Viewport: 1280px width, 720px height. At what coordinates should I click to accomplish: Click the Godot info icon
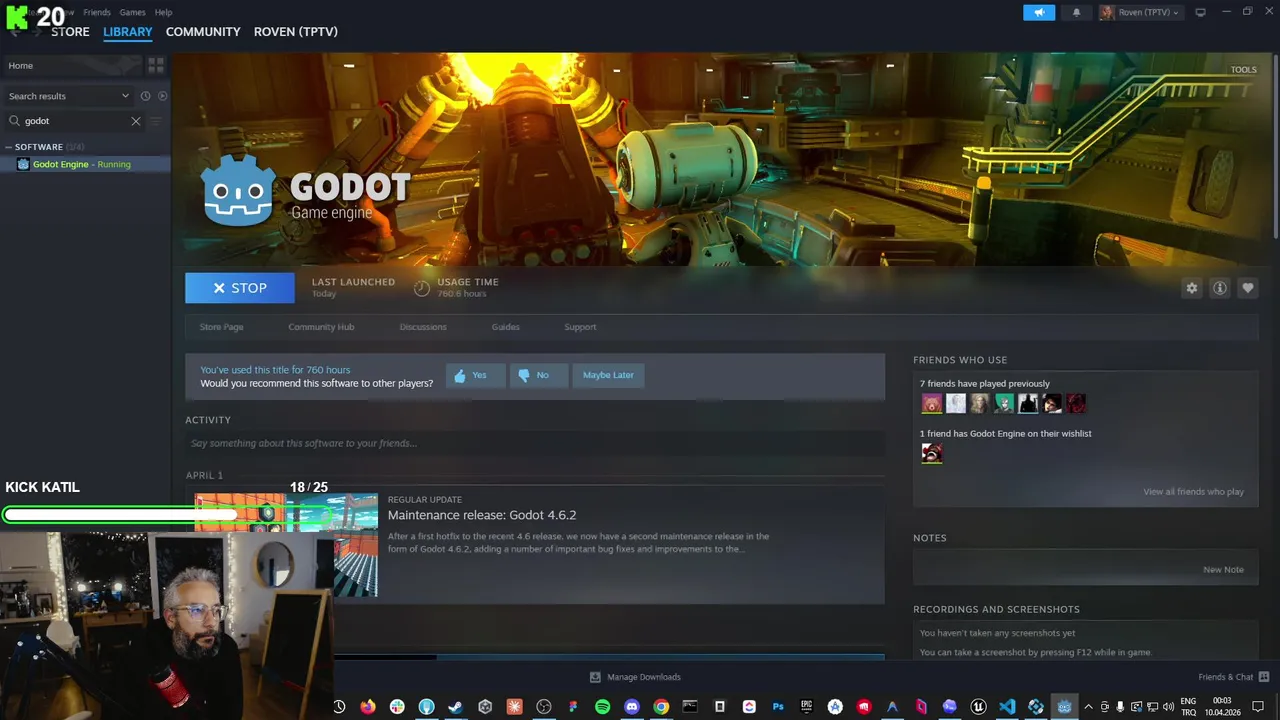click(1219, 288)
